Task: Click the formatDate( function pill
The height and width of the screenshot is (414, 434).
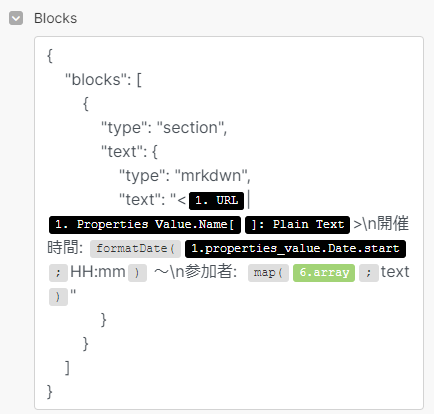Action: coord(135,248)
